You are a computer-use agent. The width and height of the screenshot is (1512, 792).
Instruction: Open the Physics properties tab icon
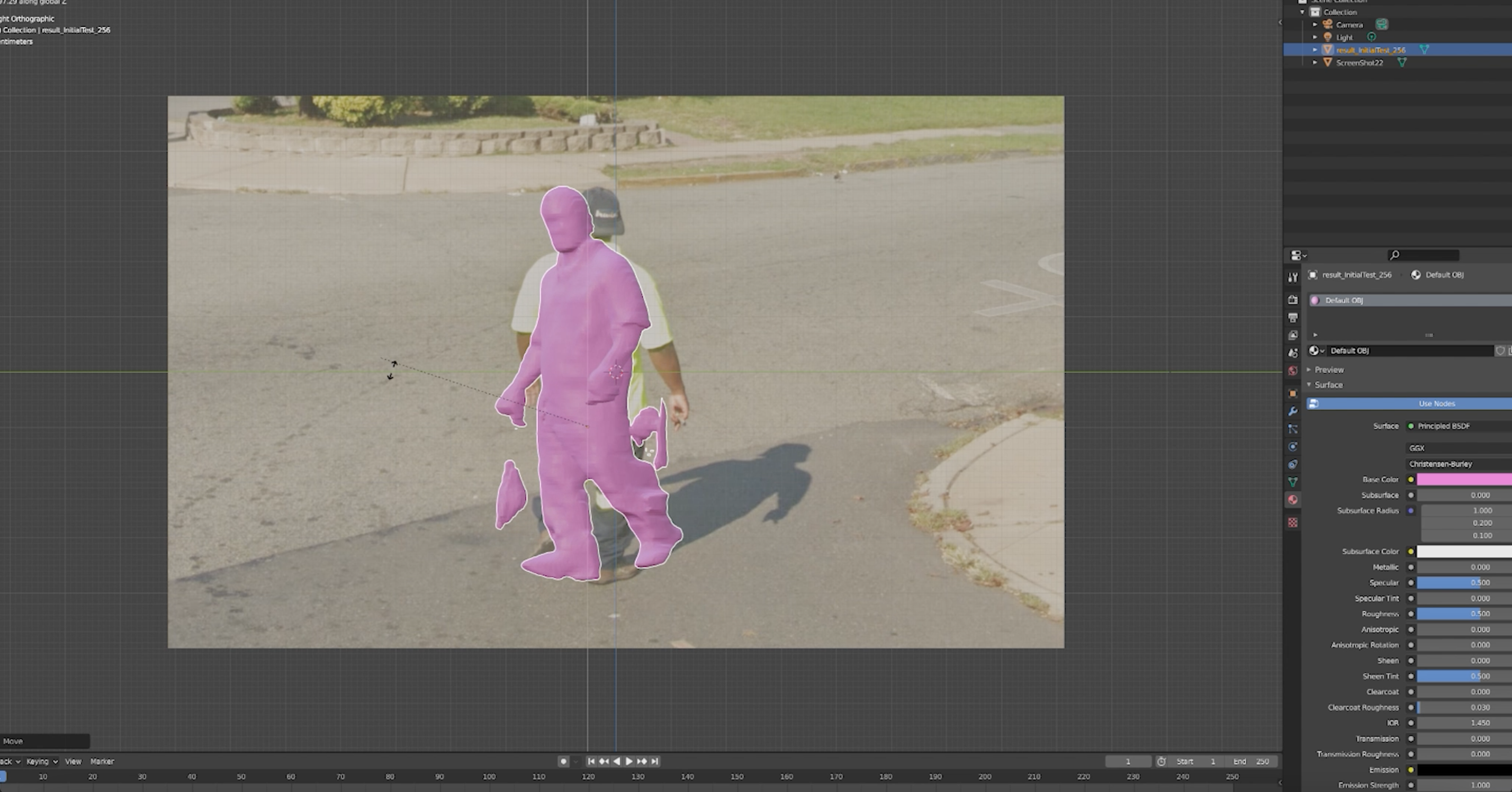tap(1292, 447)
